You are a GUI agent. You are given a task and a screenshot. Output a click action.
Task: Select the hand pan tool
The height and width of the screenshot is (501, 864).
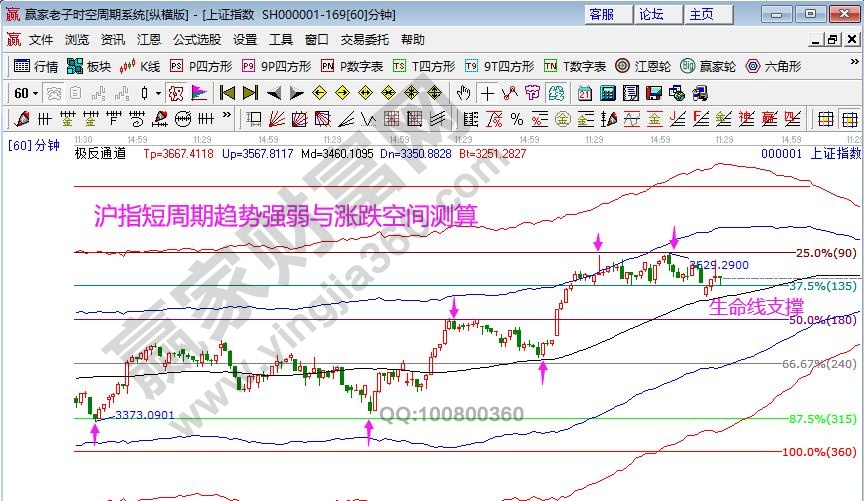(463, 93)
